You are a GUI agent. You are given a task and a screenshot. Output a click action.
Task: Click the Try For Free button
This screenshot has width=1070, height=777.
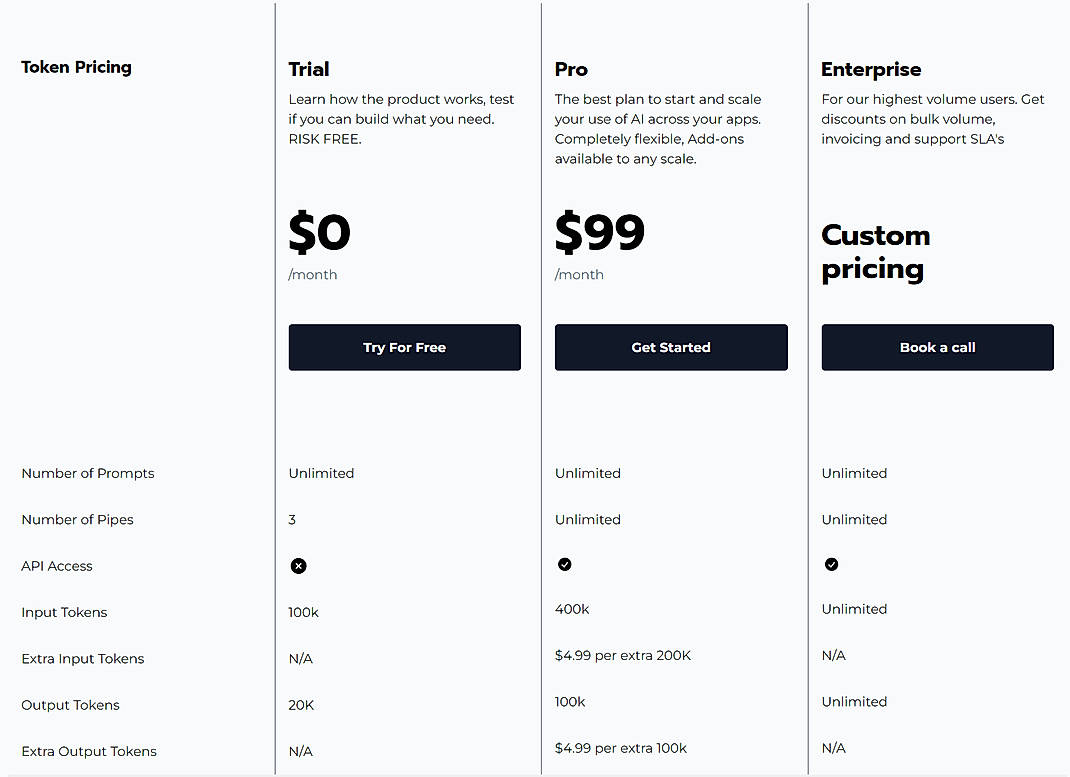[x=404, y=347]
